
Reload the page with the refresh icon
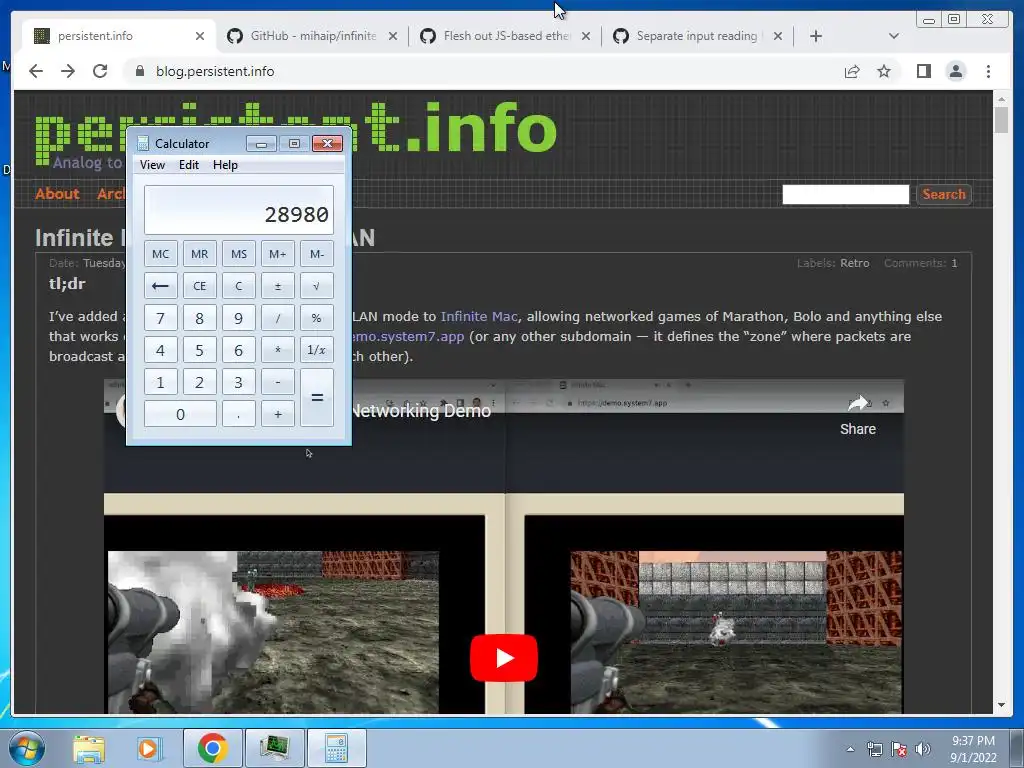click(x=100, y=71)
